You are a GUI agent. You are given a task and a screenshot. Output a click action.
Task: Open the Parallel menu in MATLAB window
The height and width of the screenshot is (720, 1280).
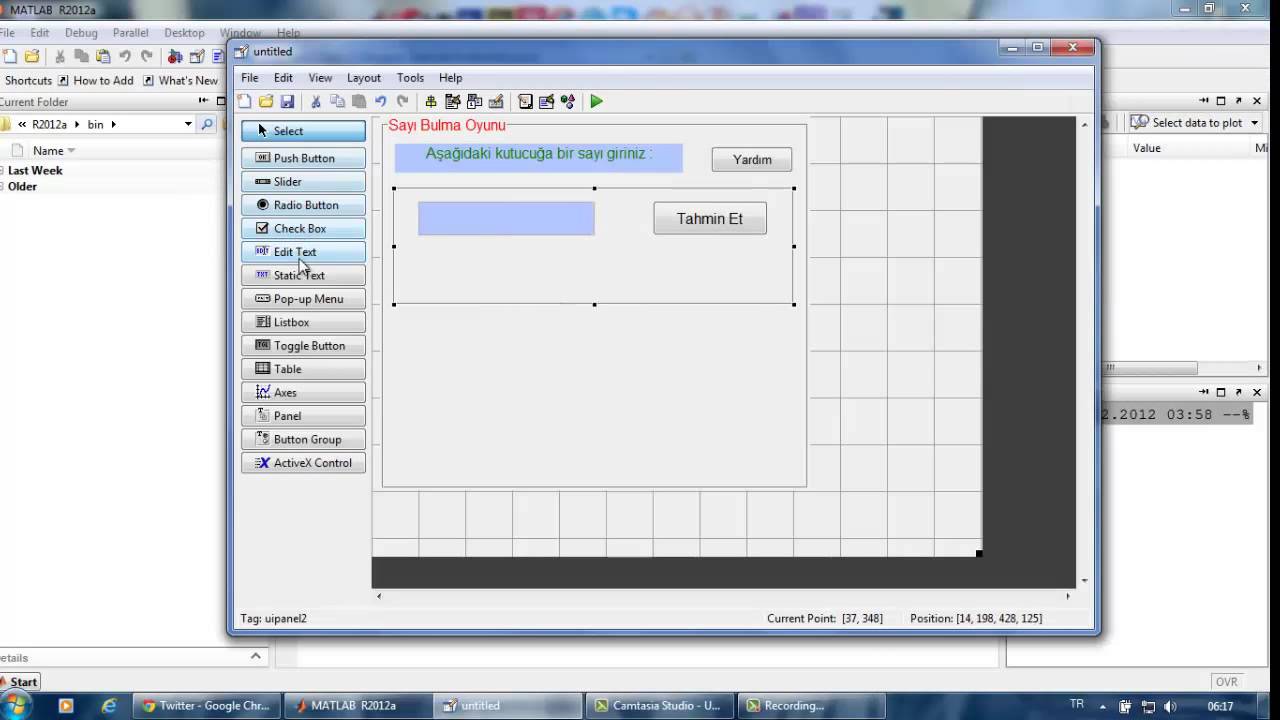point(131,33)
